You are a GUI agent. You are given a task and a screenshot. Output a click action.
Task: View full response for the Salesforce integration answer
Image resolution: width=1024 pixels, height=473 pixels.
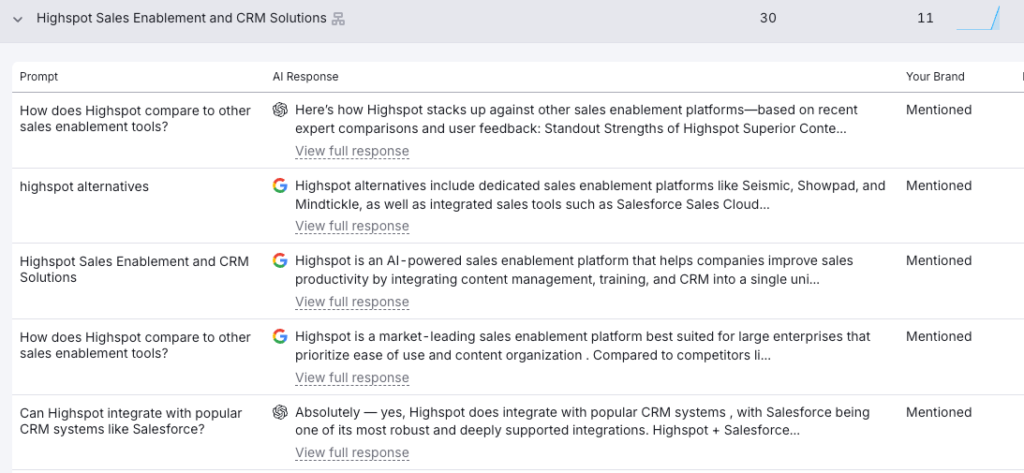(352, 453)
